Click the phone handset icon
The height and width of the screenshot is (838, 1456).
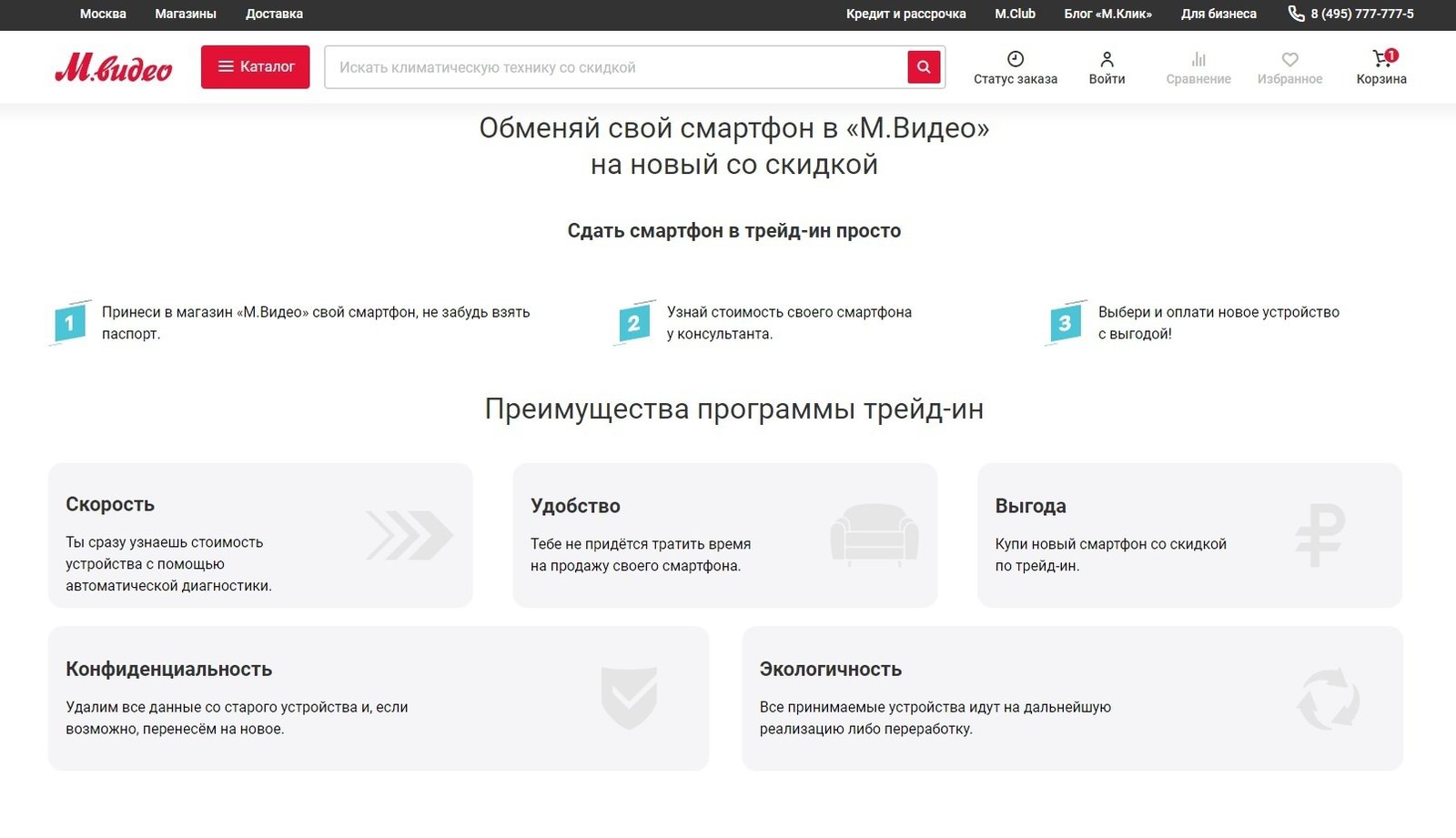coord(1296,14)
